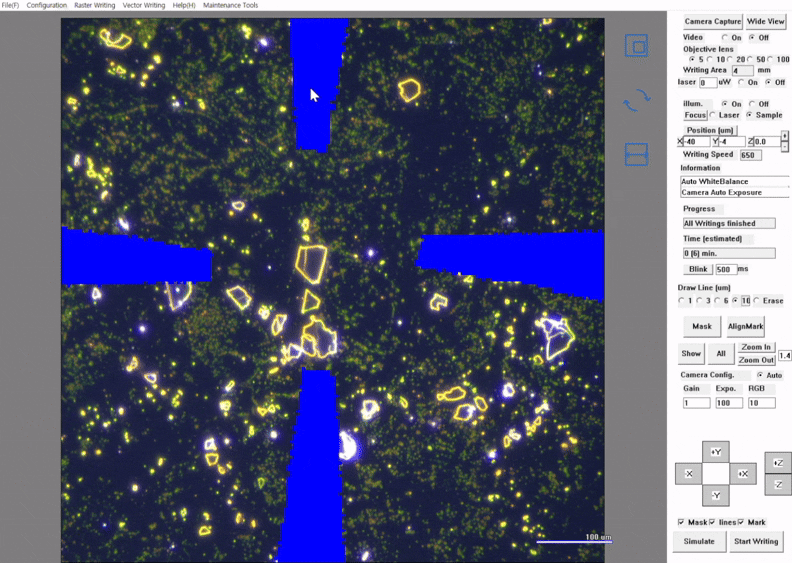Open the Configuration menu

[46, 5]
